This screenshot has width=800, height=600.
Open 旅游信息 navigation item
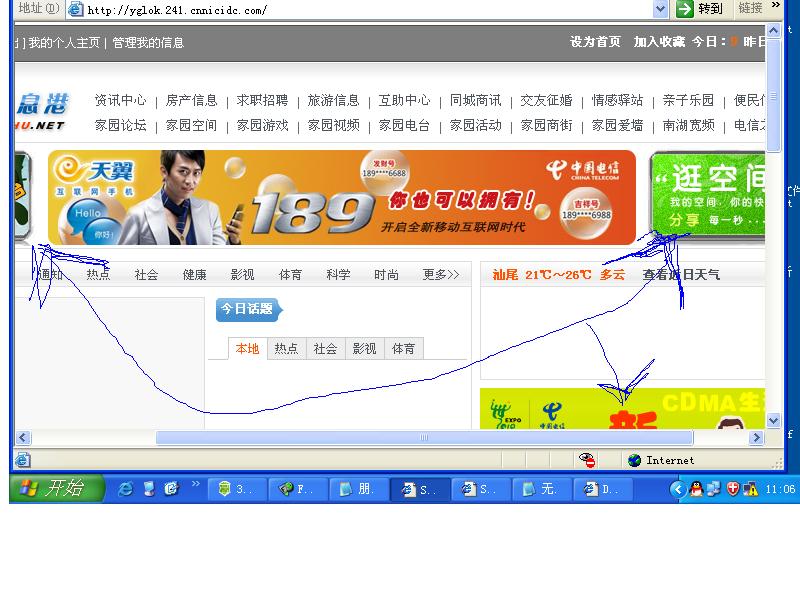pos(333,100)
